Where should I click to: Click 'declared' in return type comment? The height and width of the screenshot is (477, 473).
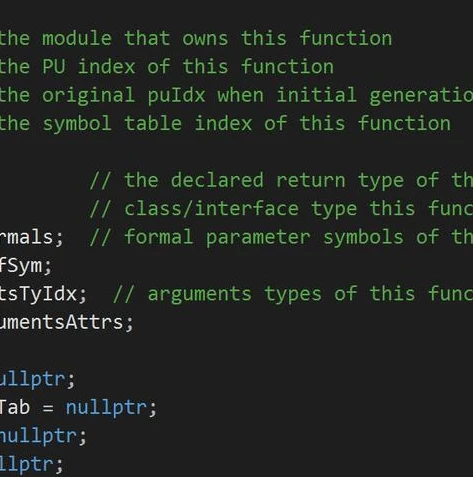[217, 180]
